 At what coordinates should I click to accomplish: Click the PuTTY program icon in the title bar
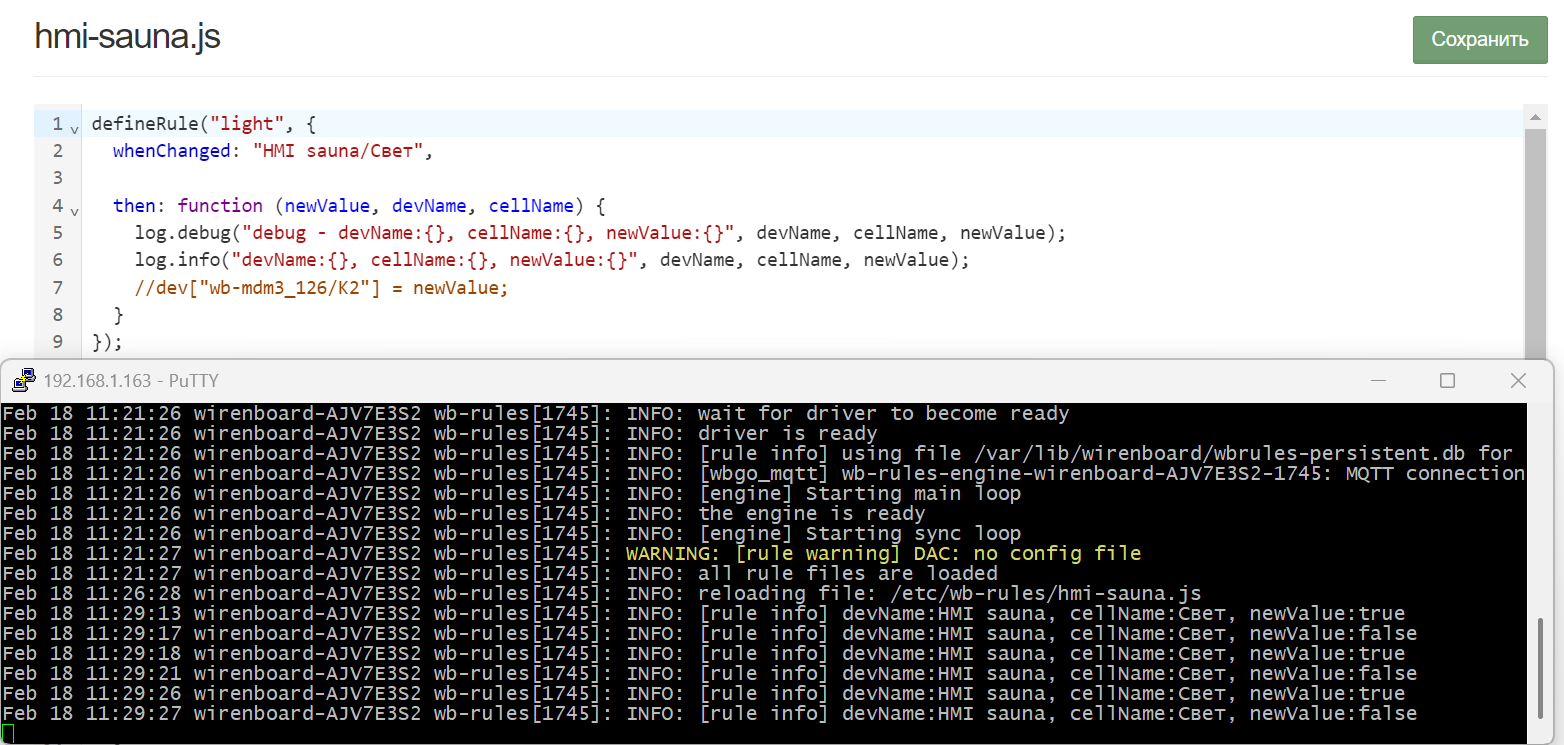[24, 380]
